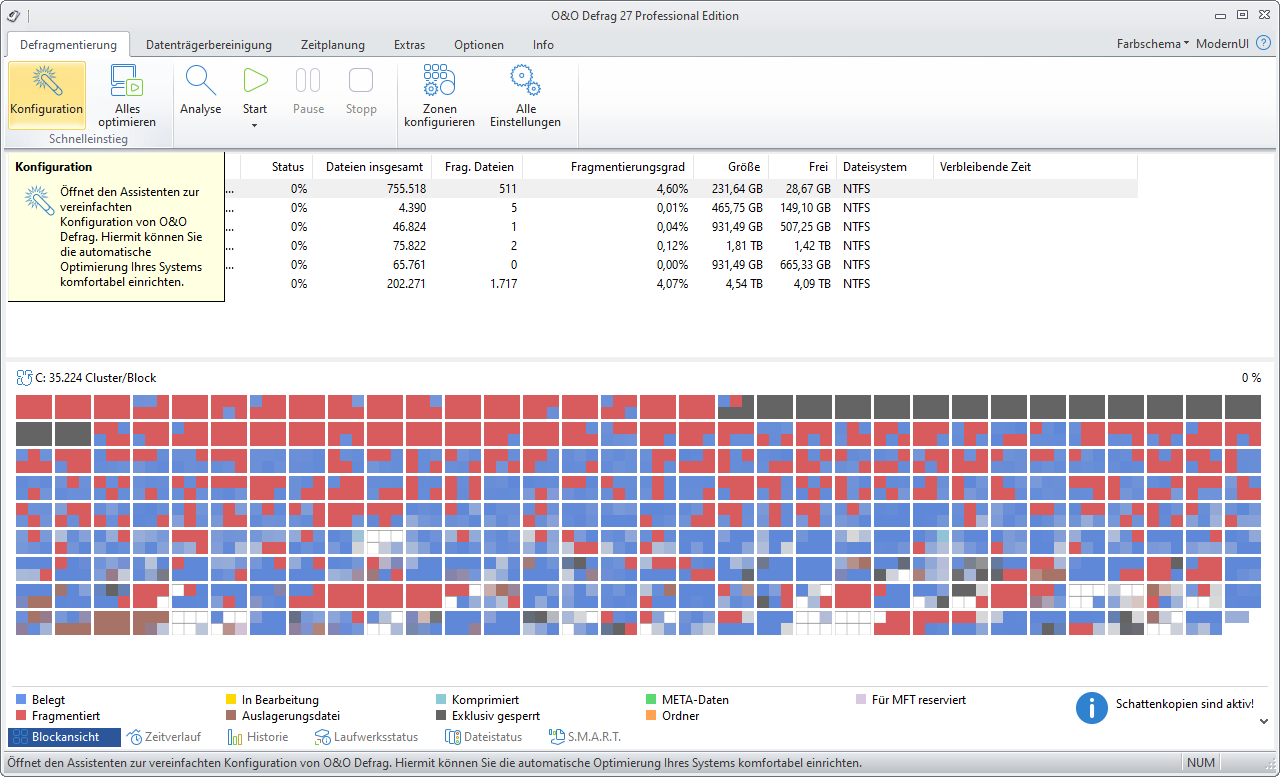
Task: Select the Blockansicht view tab
Action: 64,737
